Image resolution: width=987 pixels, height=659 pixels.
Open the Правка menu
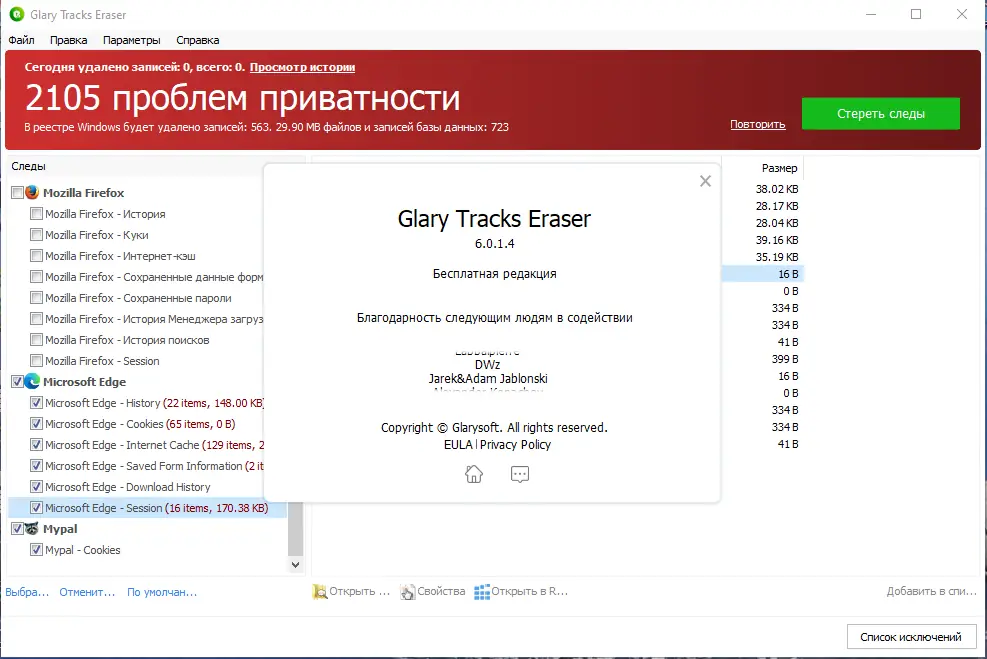coord(69,40)
